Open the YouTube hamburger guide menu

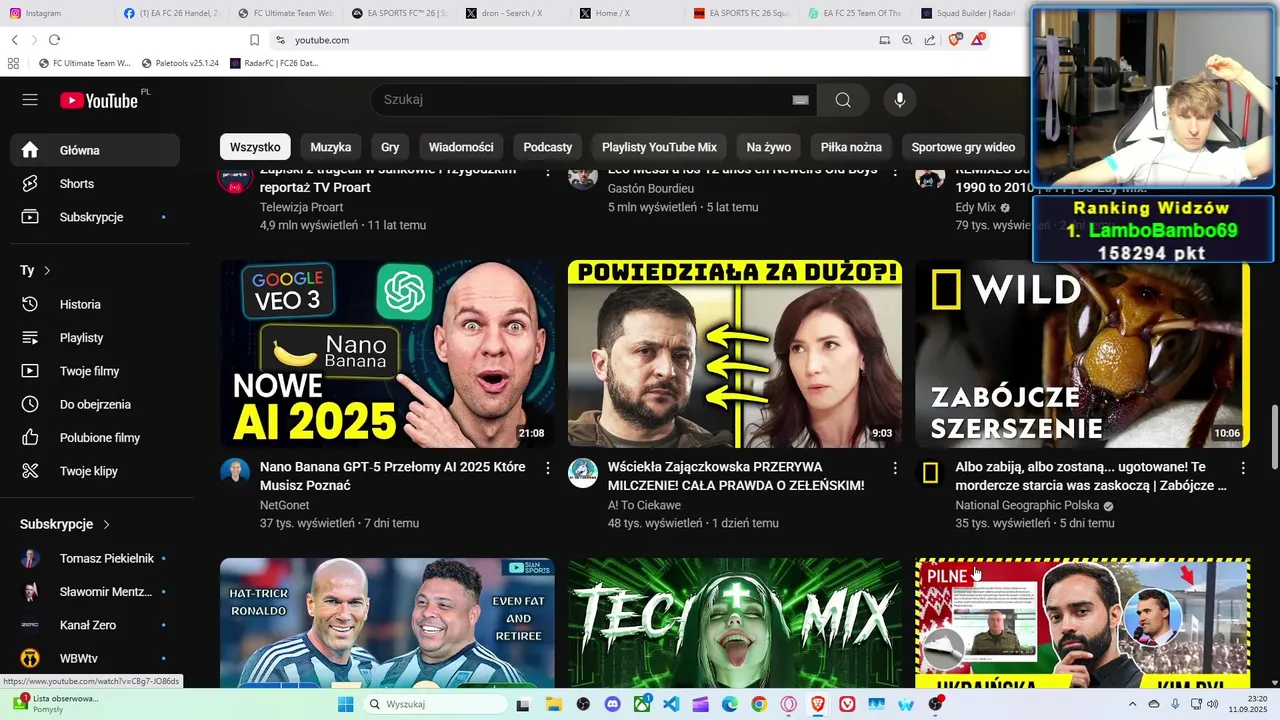point(30,100)
